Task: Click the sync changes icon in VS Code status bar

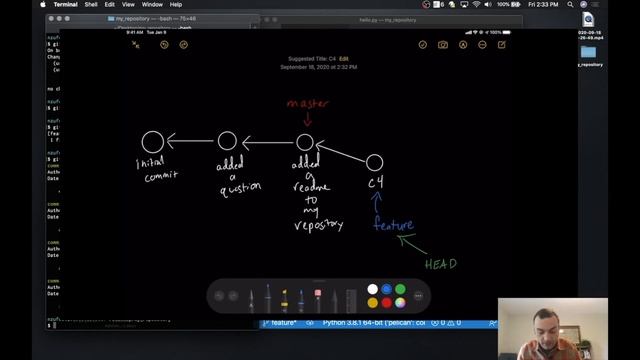Action: click(x=310, y=323)
